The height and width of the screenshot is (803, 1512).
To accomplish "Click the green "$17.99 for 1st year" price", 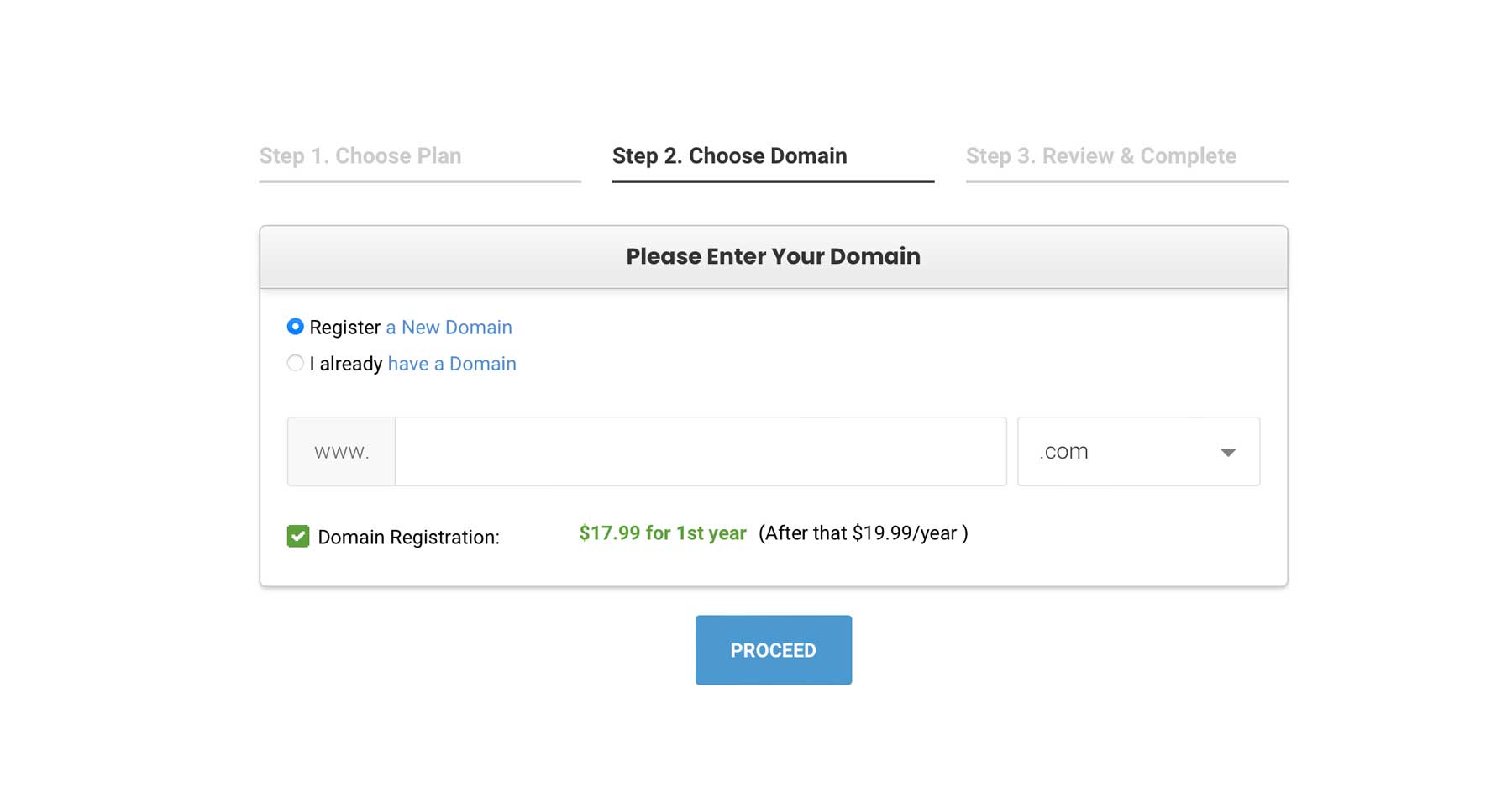I will pos(662,533).
